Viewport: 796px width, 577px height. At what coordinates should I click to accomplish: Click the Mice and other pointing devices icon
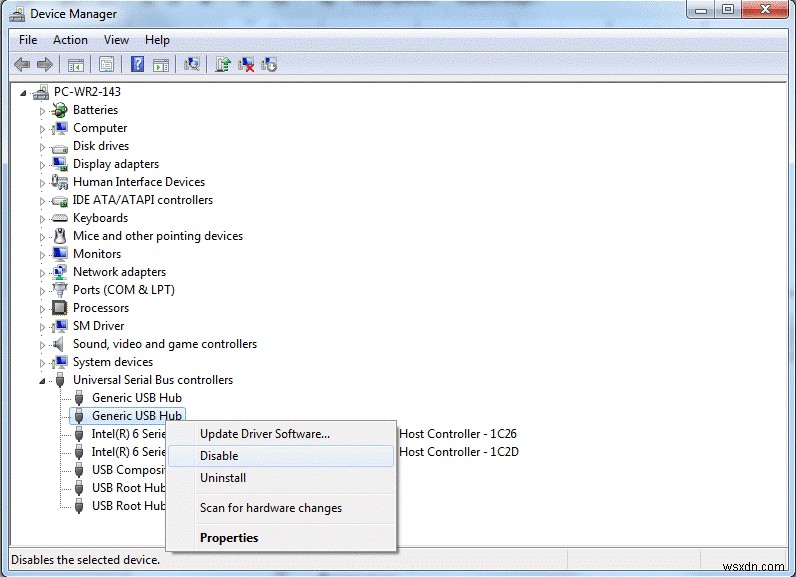[x=59, y=236]
